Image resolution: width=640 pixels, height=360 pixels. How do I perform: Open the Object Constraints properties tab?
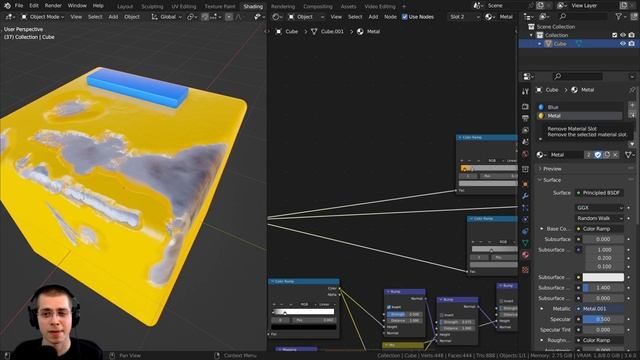525,231
